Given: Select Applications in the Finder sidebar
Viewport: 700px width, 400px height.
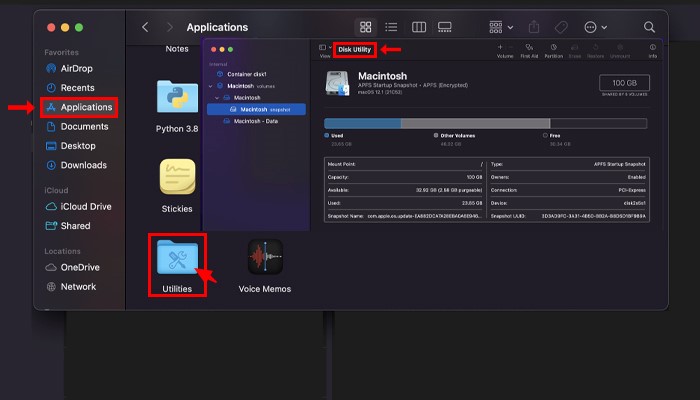Looking at the screenshot, I should pyautogui.click(x=85, y=107).
